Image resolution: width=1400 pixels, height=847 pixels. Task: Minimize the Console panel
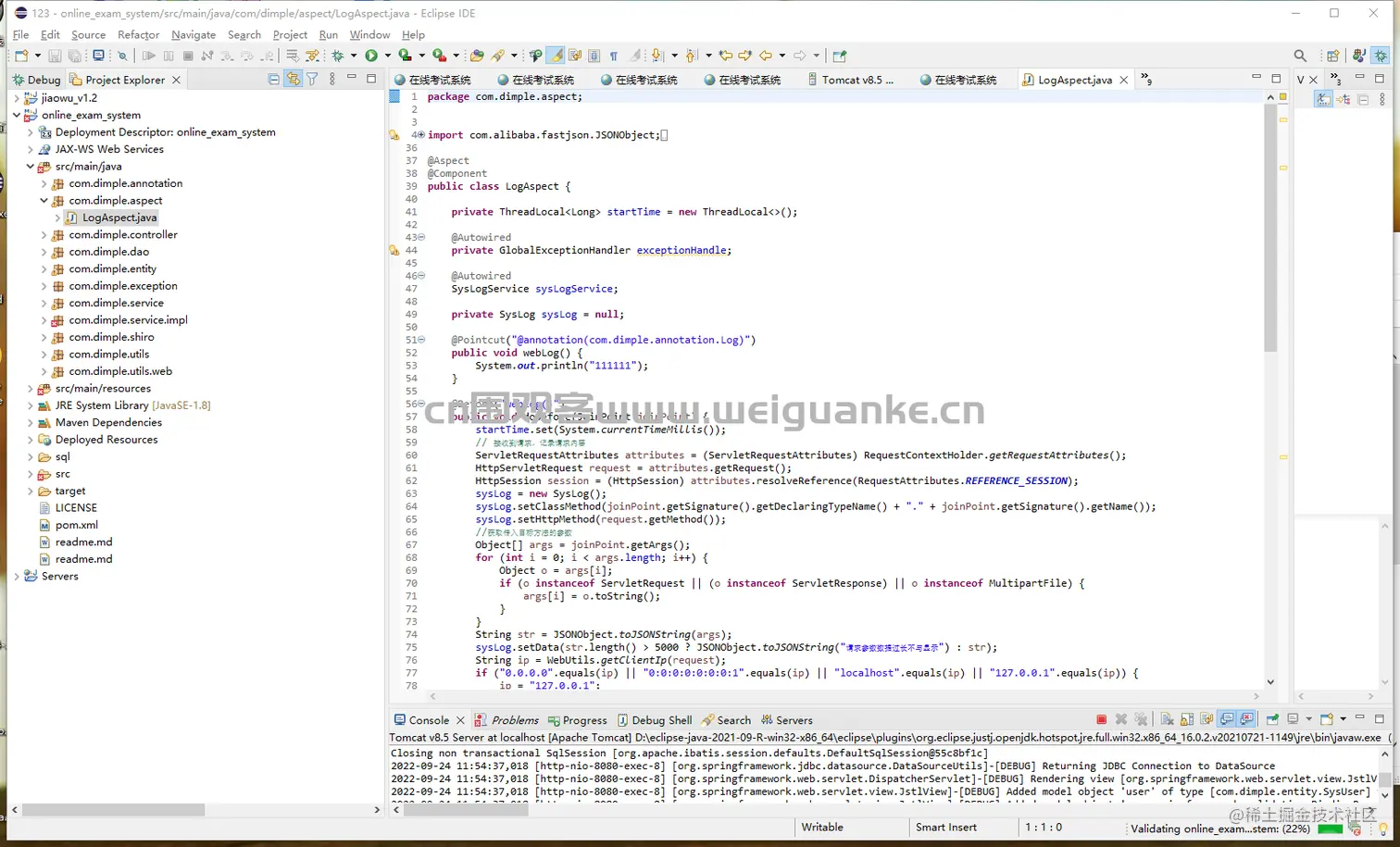point(1359,718)
